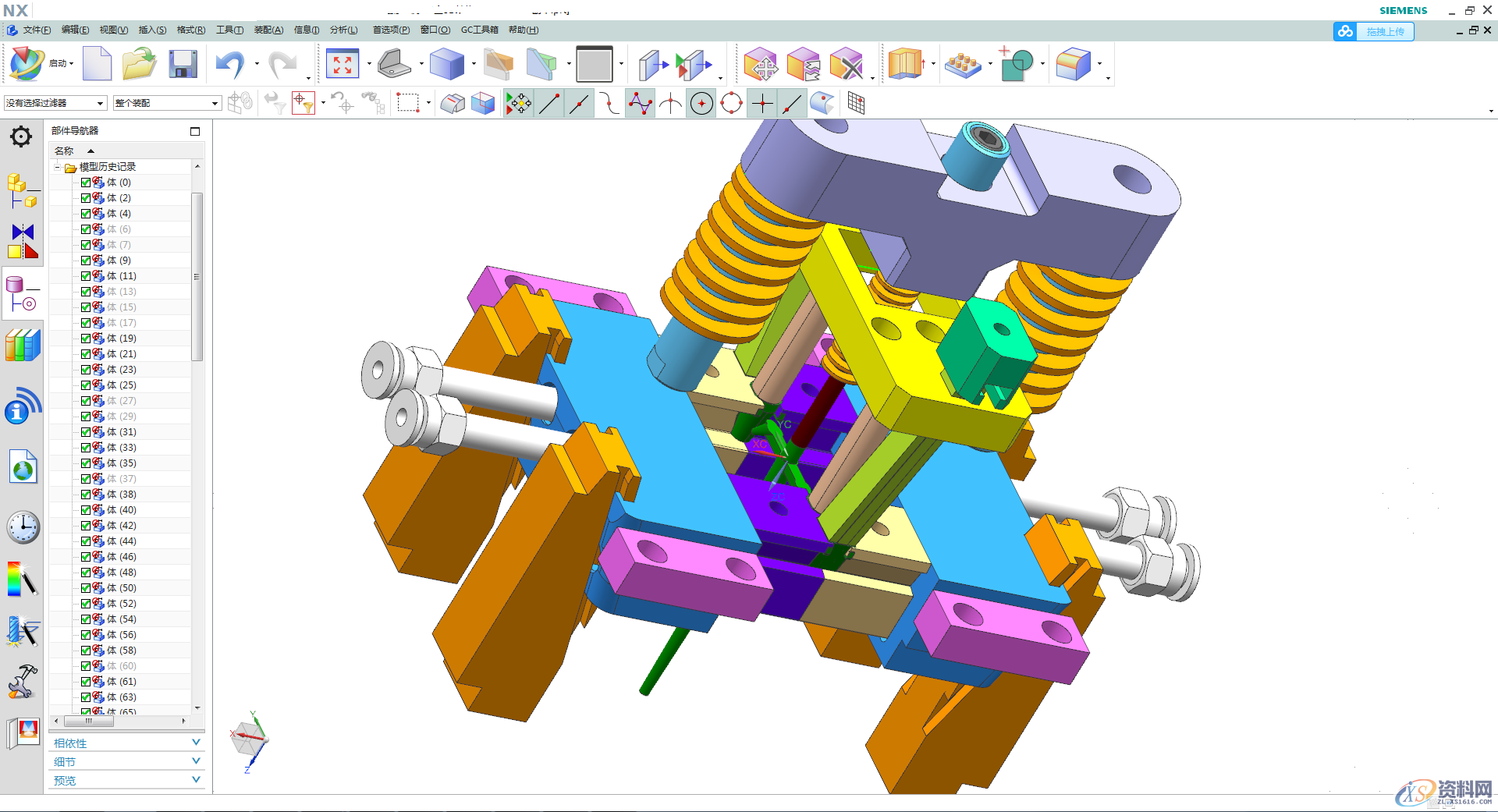Click the Undo arrow icon
1498x812 pixels.
(230, 64)
